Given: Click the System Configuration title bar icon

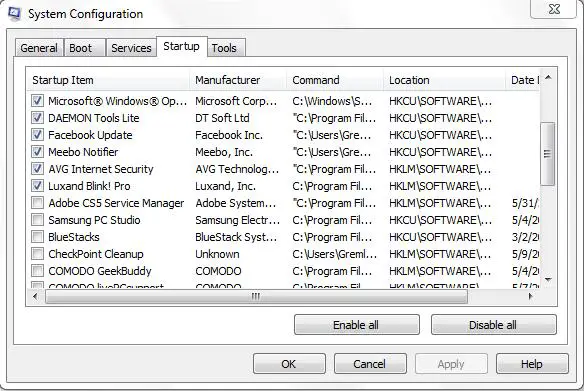Looking at the screenshot, I should 15,13.
